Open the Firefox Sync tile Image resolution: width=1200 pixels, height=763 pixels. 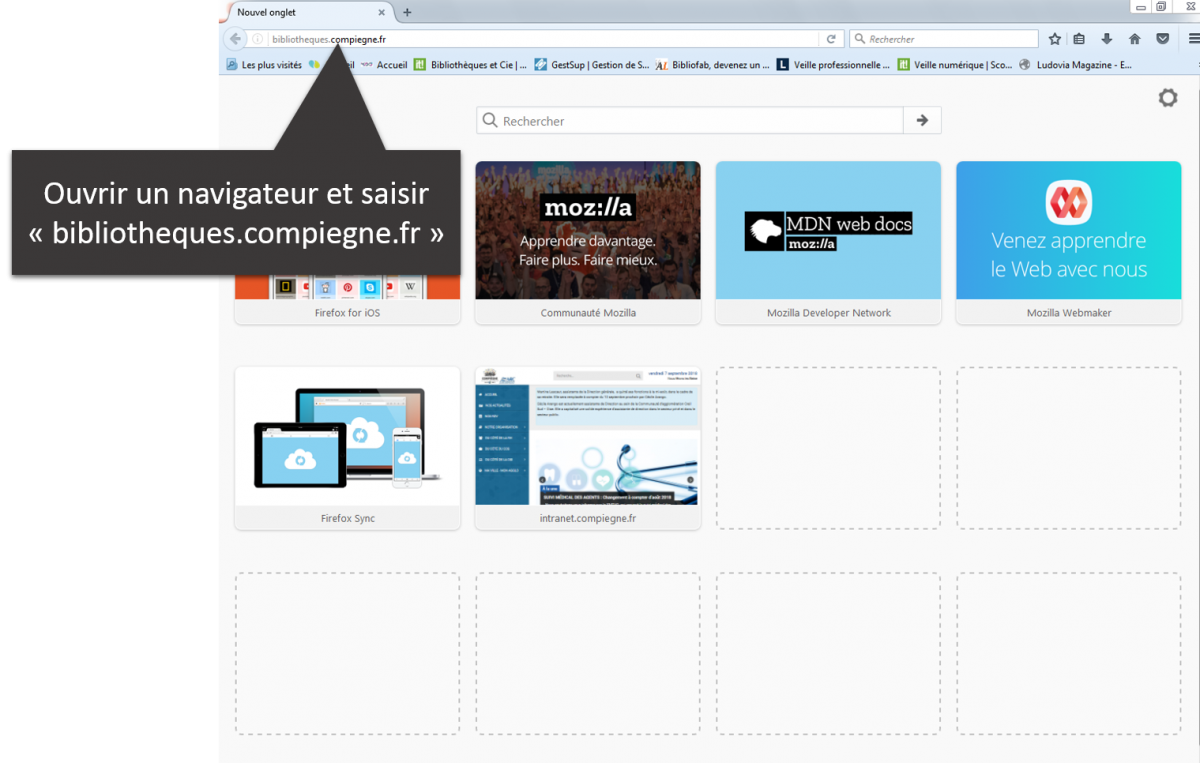(x=347, y=448)
